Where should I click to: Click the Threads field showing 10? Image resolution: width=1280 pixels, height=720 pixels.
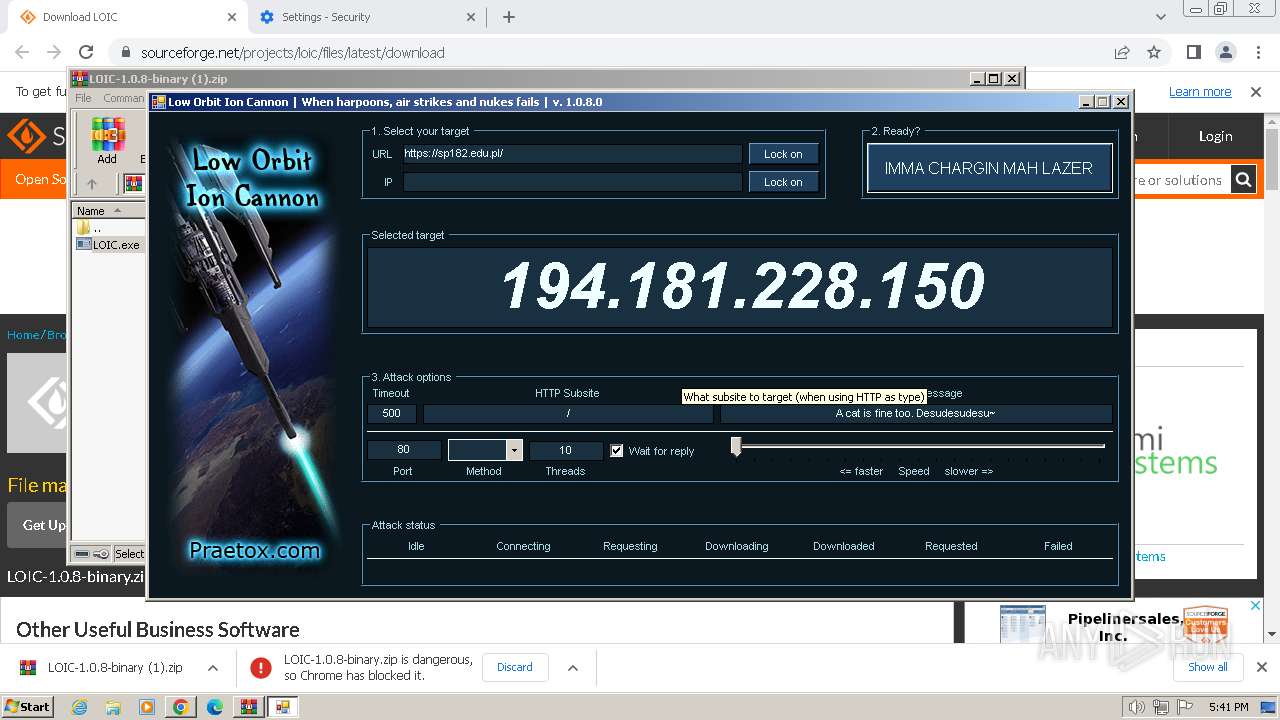tap(566, 450)
